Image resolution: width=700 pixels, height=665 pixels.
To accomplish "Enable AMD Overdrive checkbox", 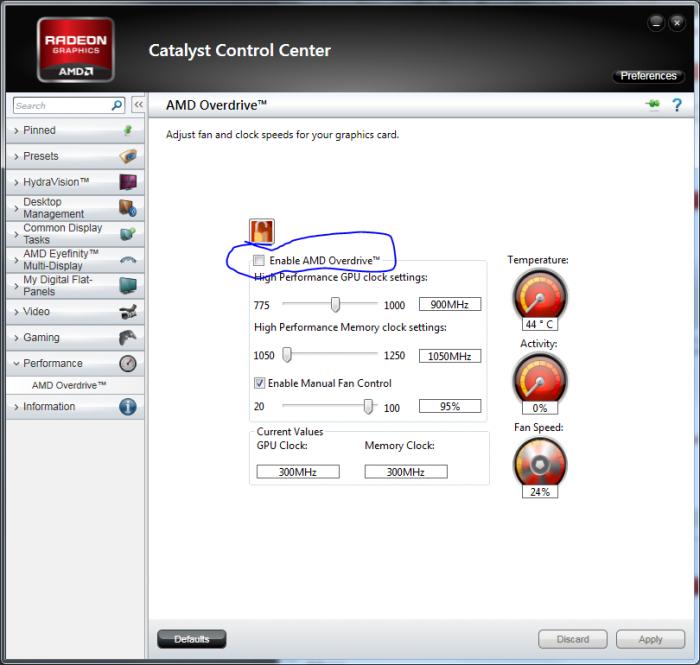I will point(258,260).
